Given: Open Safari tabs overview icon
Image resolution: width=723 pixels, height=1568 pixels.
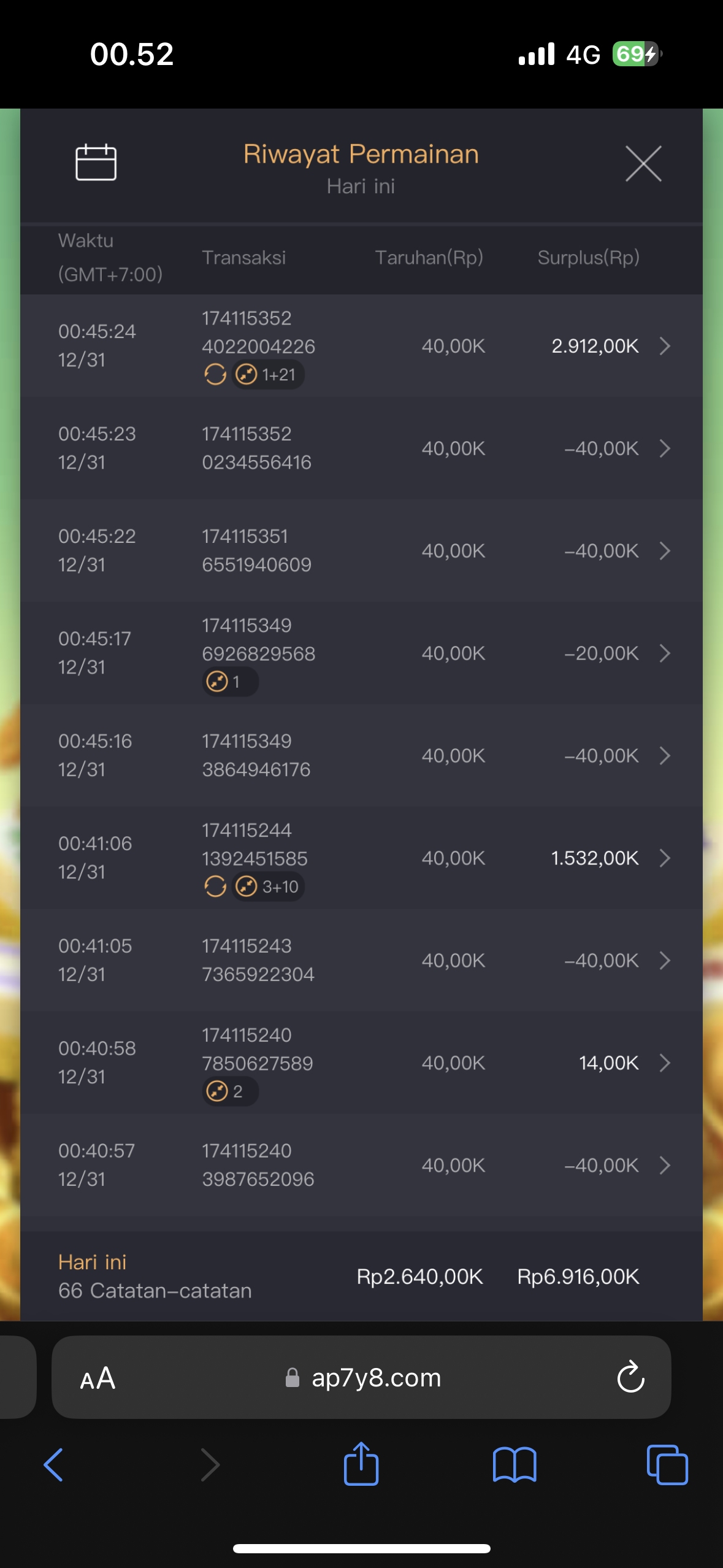Looking at the screenshot, I should pos(667,1464).
